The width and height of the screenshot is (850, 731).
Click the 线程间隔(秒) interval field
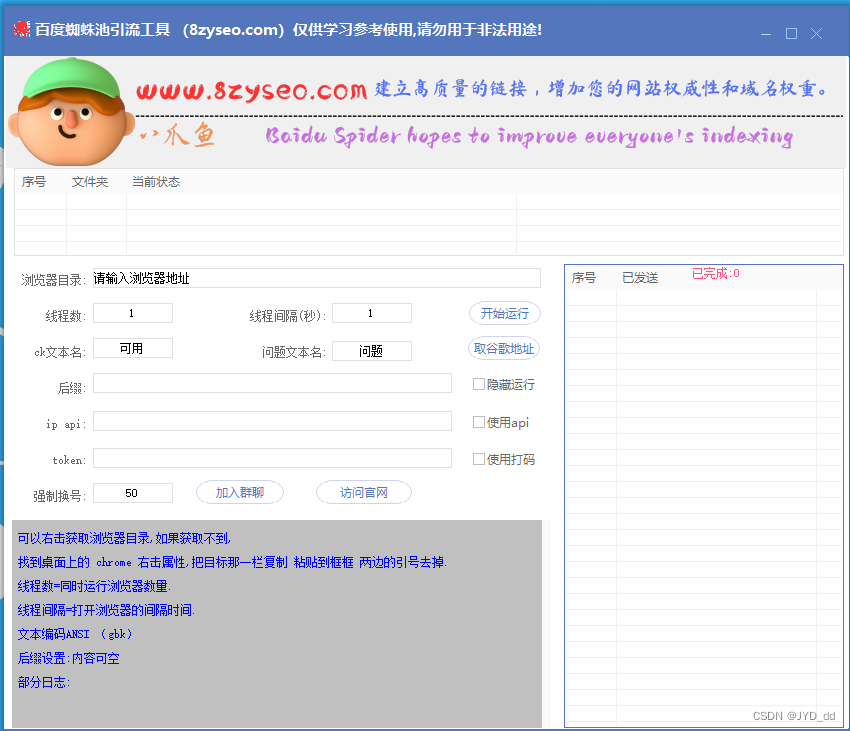pos(372,313)
